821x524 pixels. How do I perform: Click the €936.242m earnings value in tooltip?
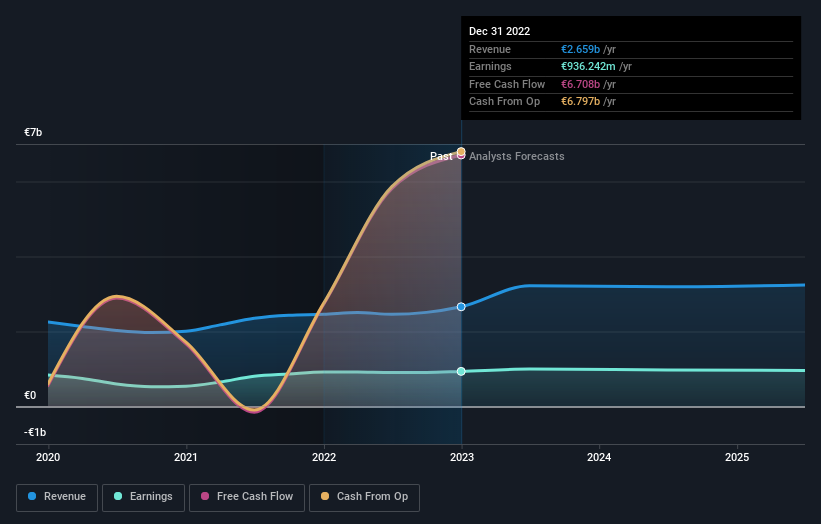588,66
